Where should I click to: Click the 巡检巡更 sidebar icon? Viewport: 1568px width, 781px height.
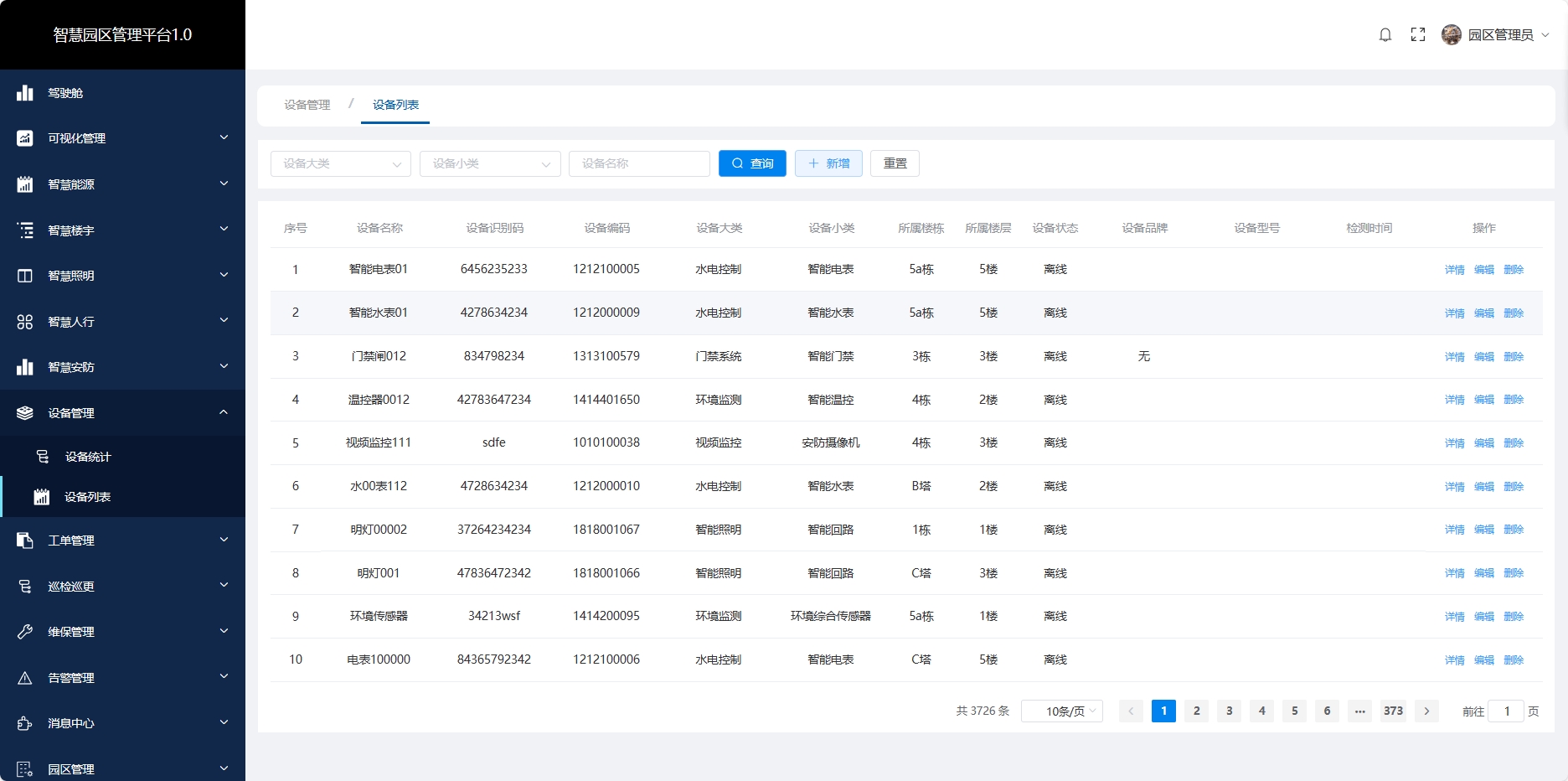point(25,587)
